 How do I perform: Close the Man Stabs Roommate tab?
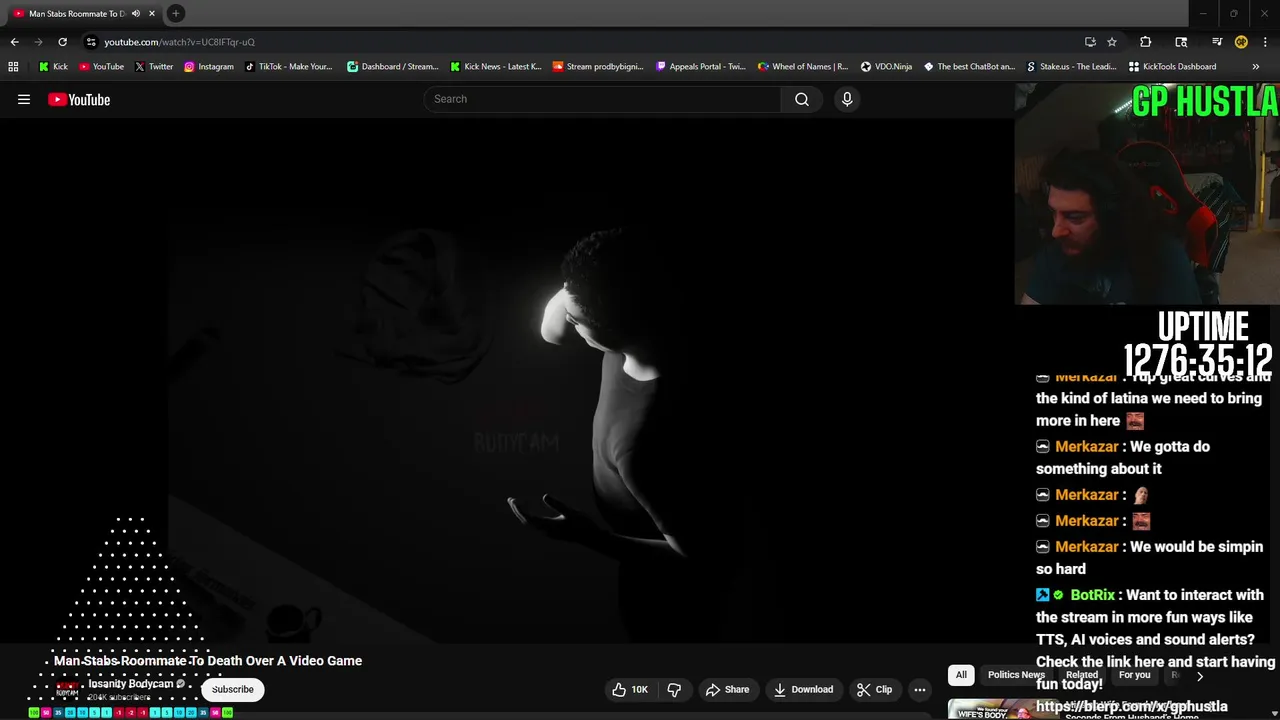pyautogui.click(x=152, y=14)
